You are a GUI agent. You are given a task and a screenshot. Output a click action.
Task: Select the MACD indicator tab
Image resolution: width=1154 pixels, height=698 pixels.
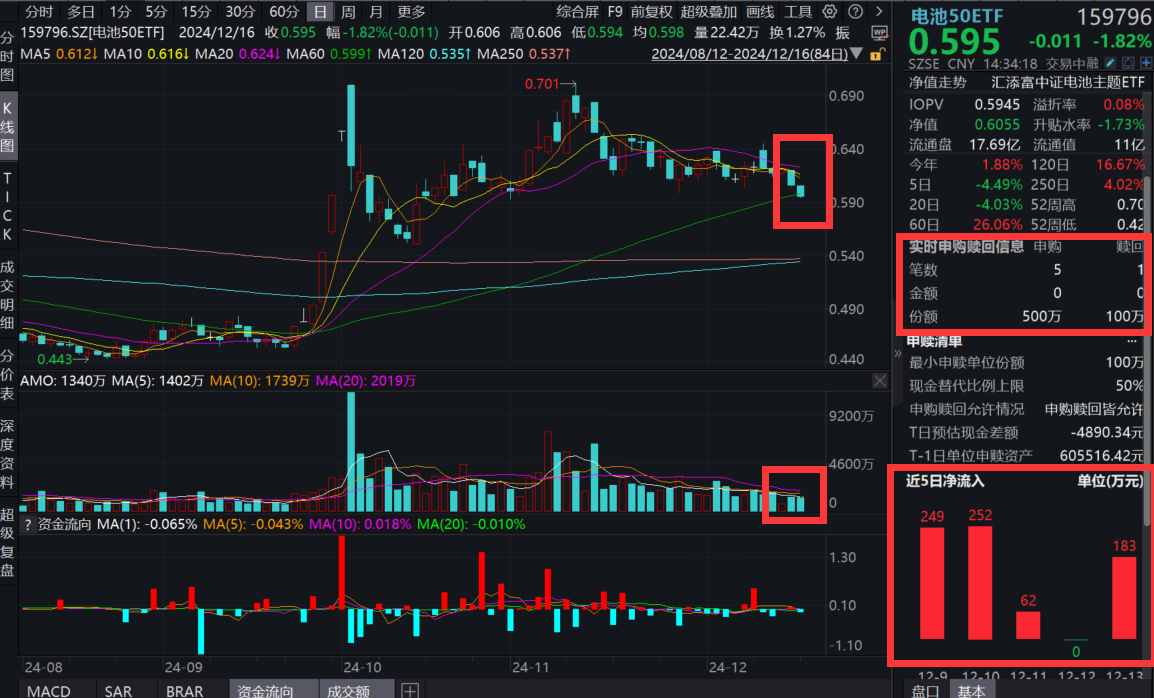(48, 690)
